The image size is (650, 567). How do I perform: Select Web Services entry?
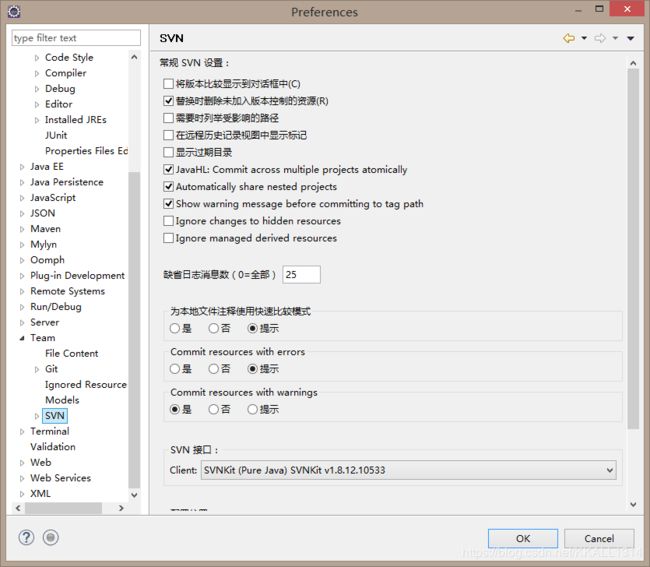click(x=61, y=478)
